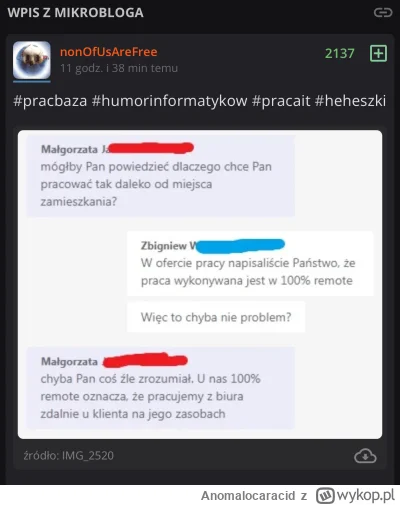Click the Anomalocaracid author name in footer
This screenshot has width=400, height=505.
coord(248,496)
